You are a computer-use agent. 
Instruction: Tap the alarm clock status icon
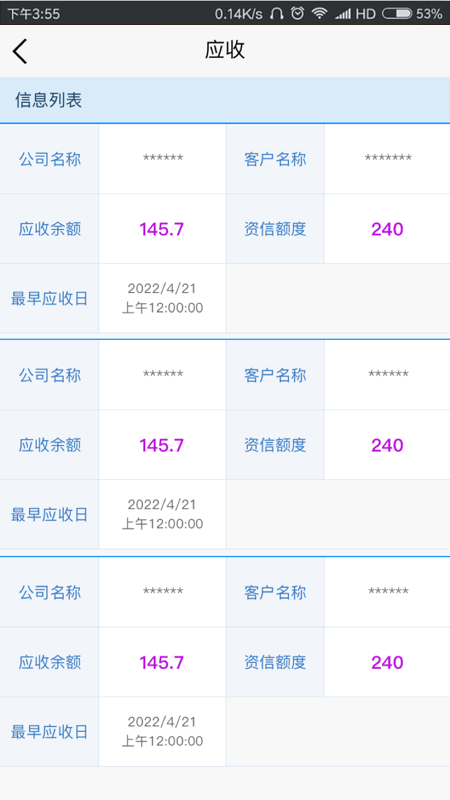pyautogui.click(x=297, y=13)
